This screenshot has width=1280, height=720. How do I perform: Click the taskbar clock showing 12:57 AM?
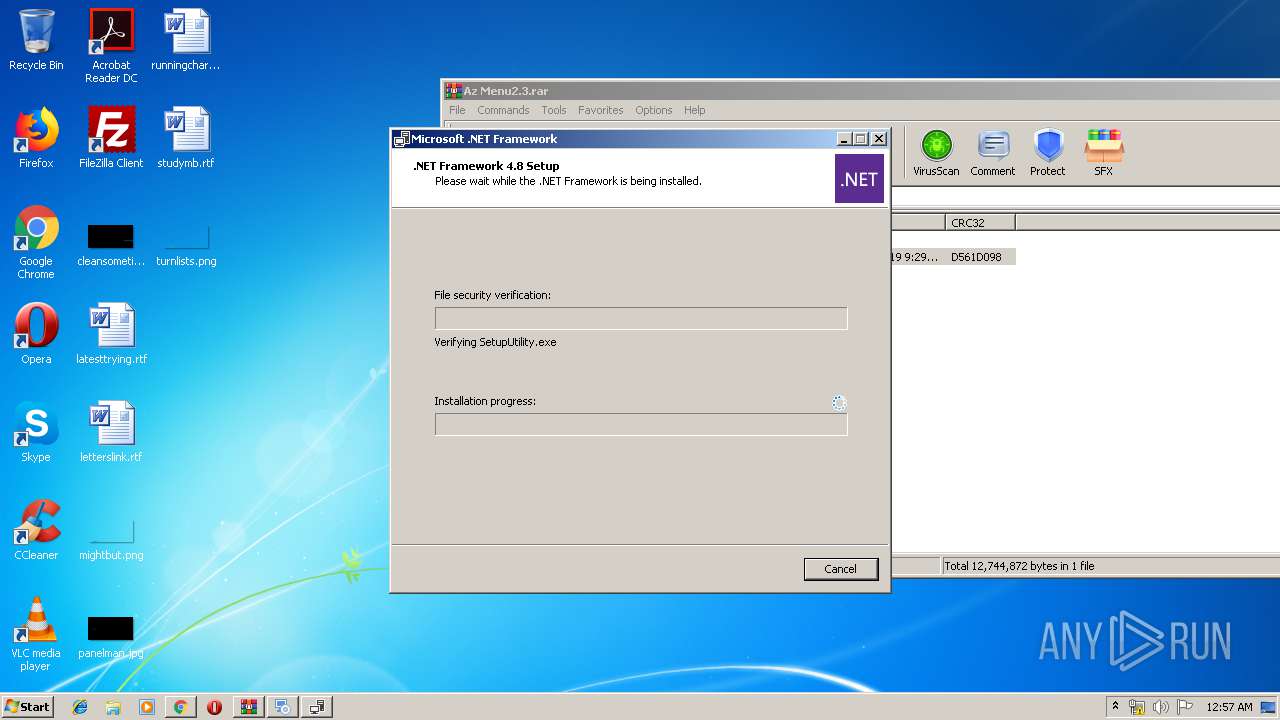(x=1229, y=707)
